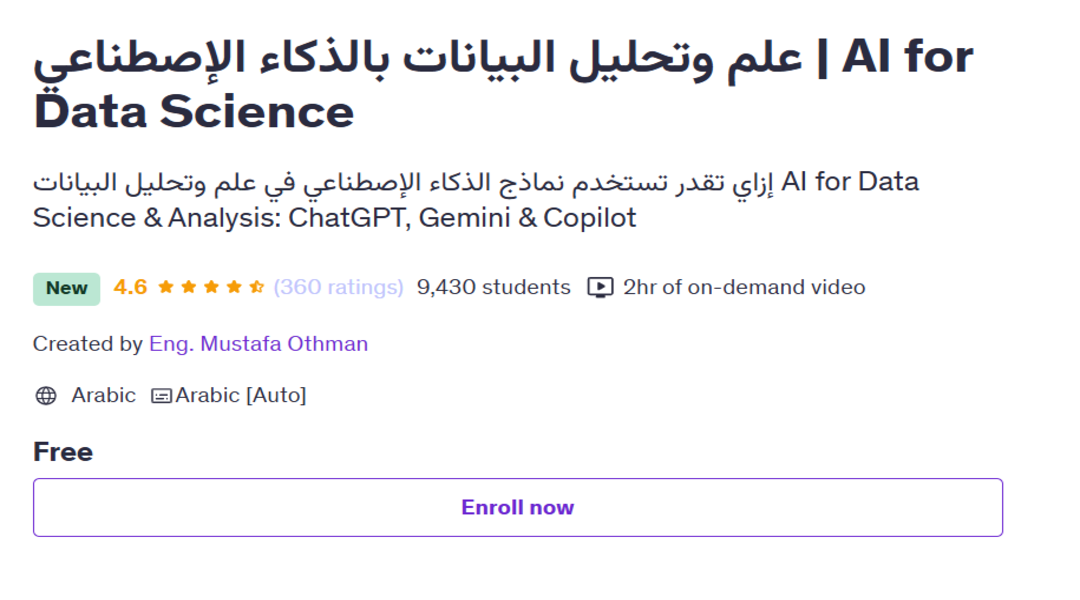Click the Enroll now button

517,507
